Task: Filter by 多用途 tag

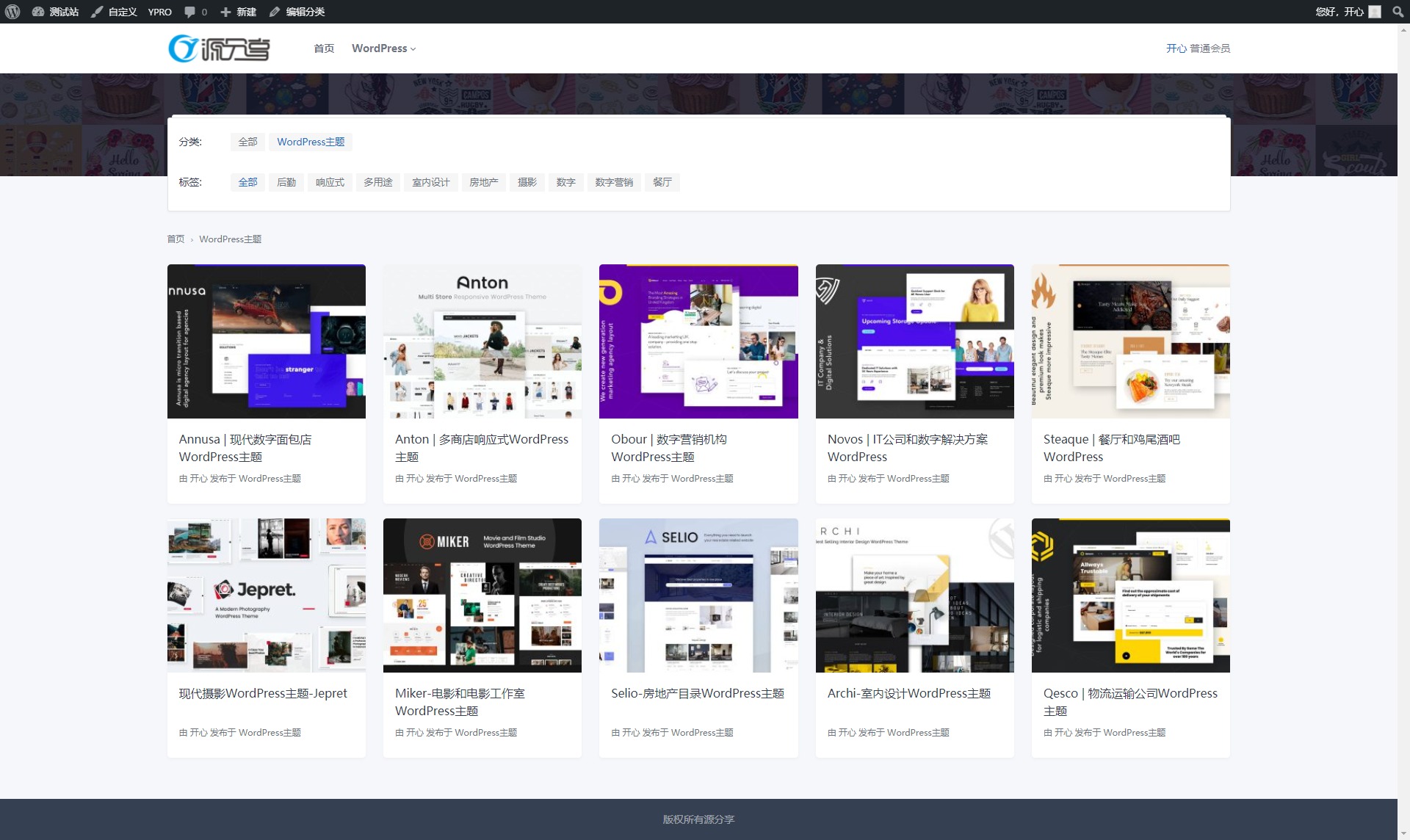Action: pyautogui.click(x=378, y=182)
